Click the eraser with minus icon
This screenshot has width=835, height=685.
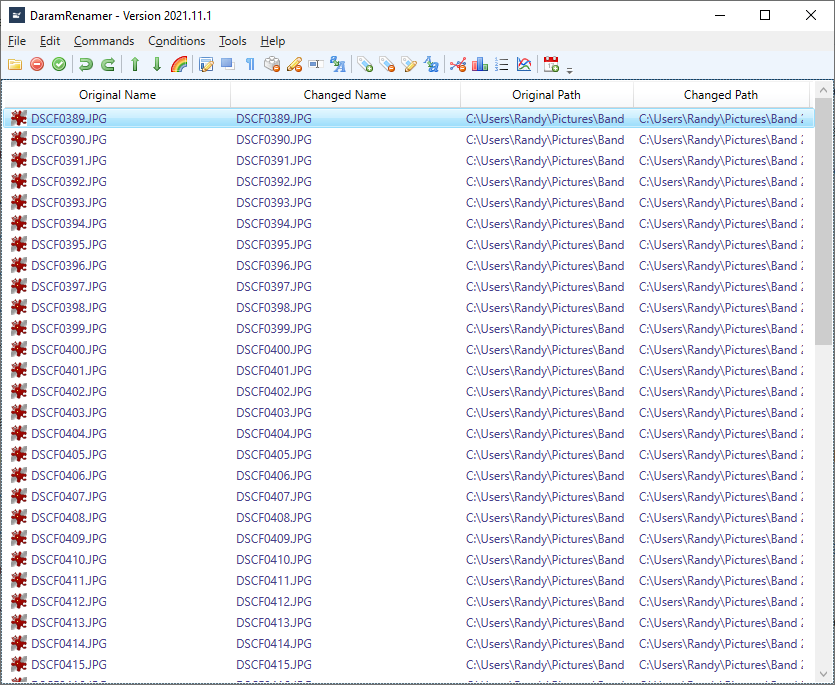(x=294, y=64)
